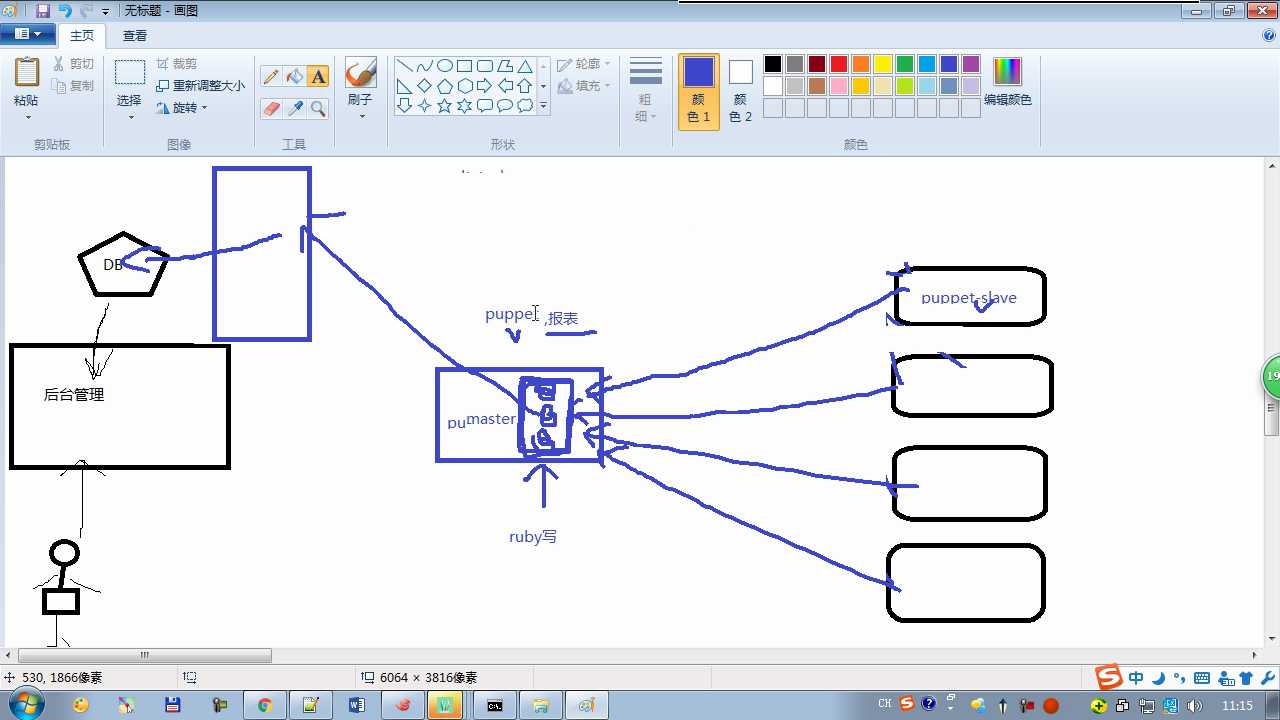Open the Rotate (旋转) dropdown
Viewport: 1280px width, 720px height.
point(182,108)
